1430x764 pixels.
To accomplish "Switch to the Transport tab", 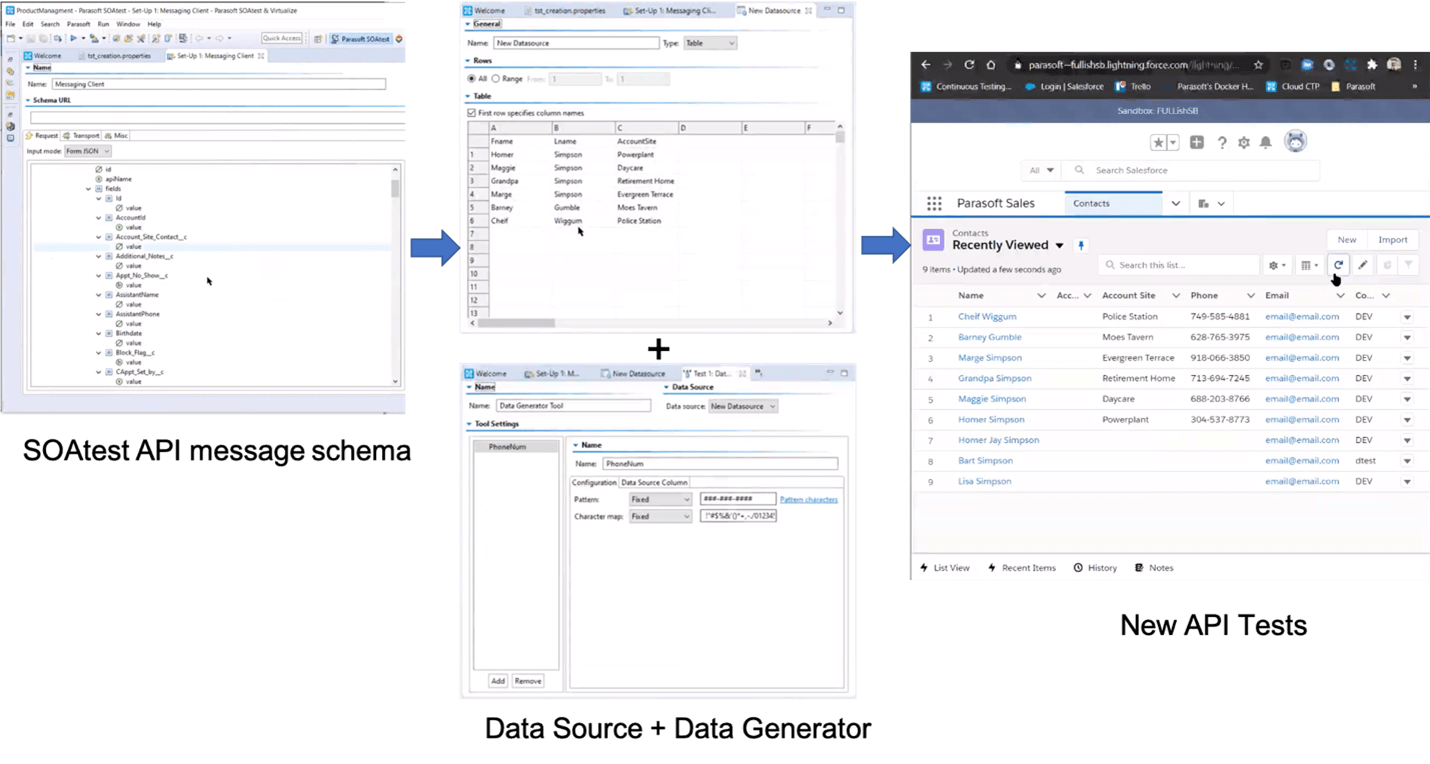I will click(82, 136).
